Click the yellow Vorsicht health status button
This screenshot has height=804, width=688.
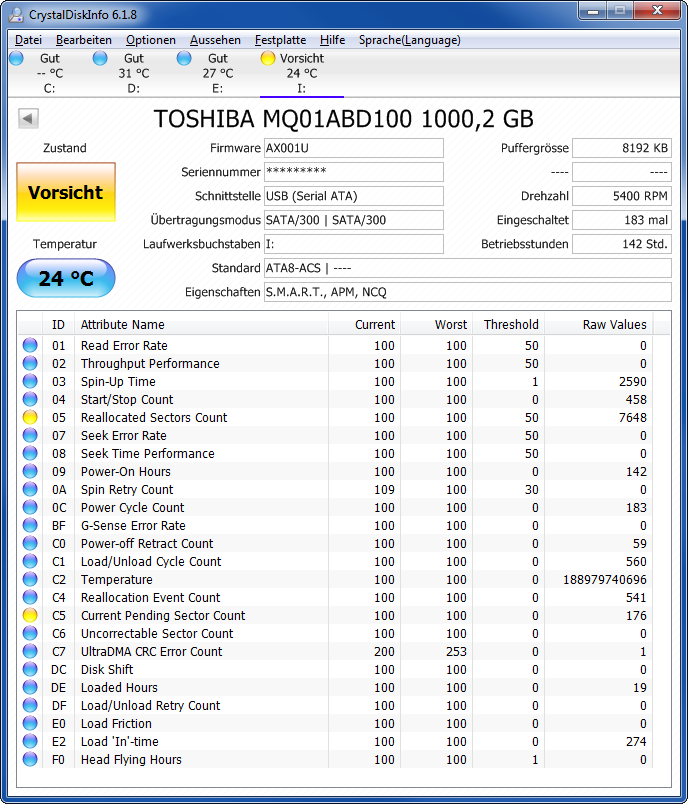click(66, 192)
